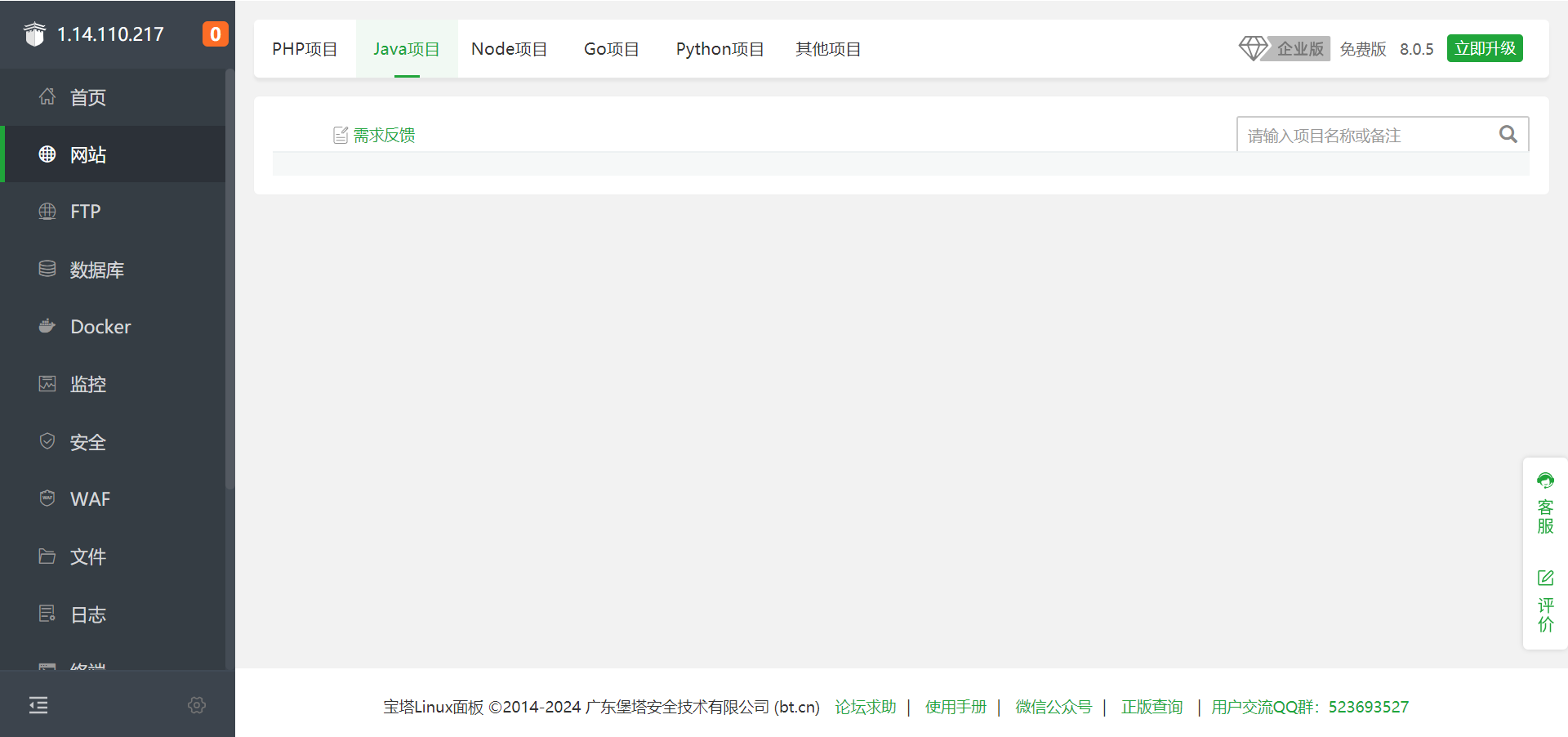Collapse sidebar with the menu fold icon
Viewport: 1568px width, 737px height.
38,705
